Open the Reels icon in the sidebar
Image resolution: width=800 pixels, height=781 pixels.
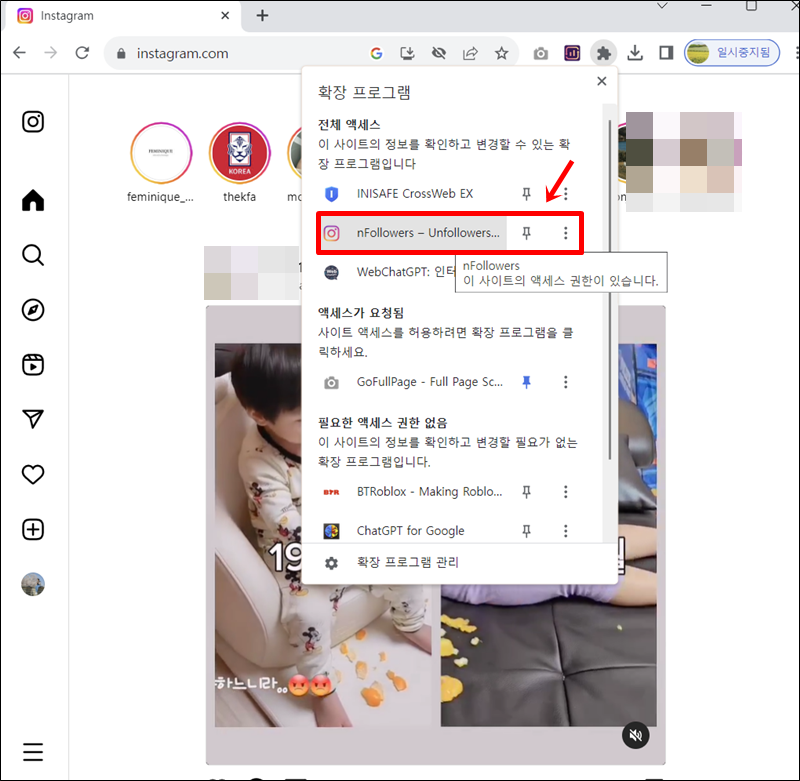[x=33, y=366]
